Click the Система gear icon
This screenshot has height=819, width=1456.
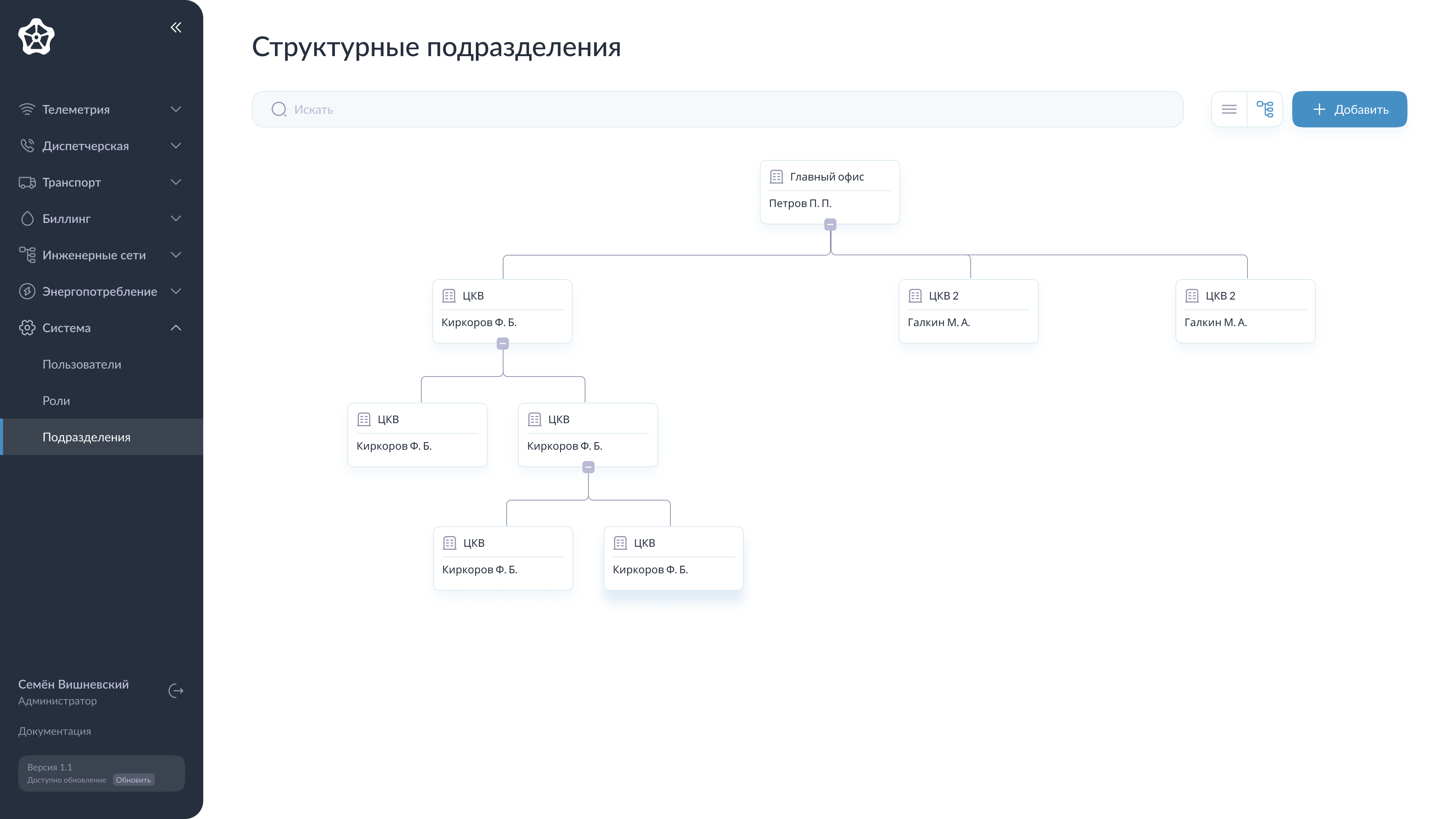pos(27,327)
